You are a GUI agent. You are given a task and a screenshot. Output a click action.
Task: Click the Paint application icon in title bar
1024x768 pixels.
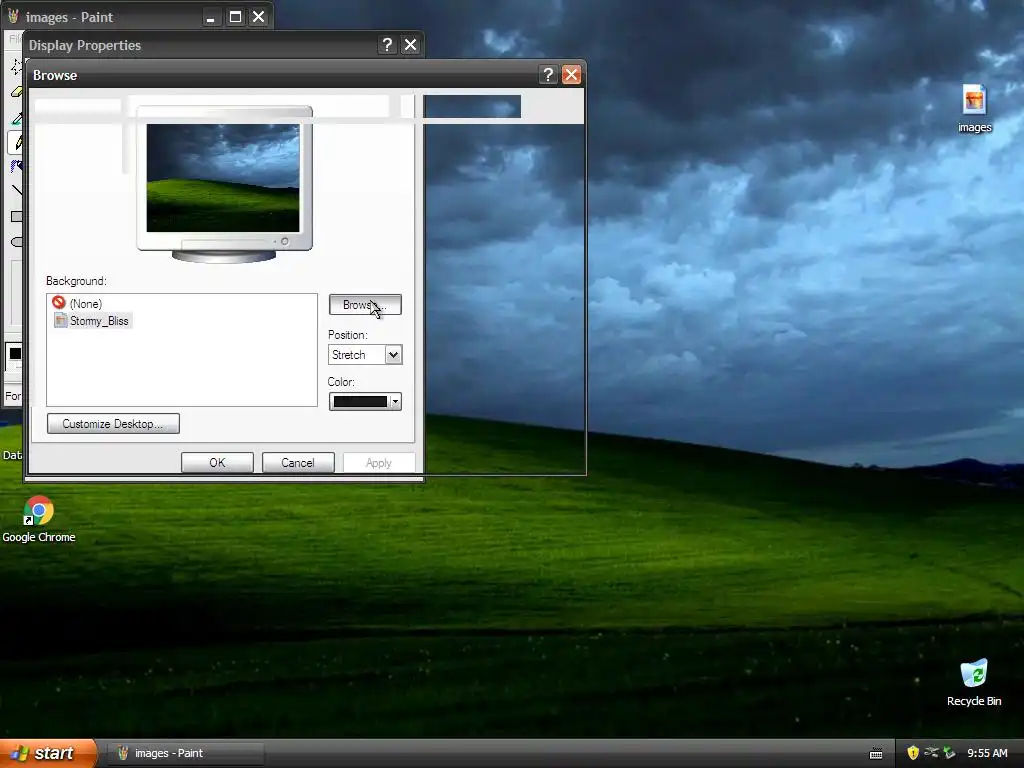(x=13, y=16)
